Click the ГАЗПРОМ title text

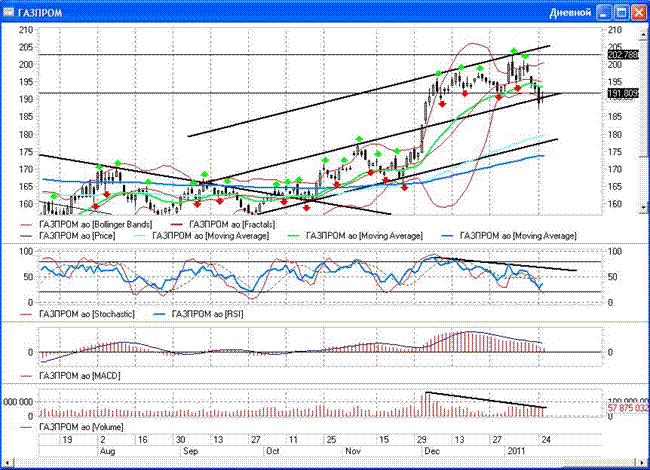pyautogui.click(x=40, y=13)
